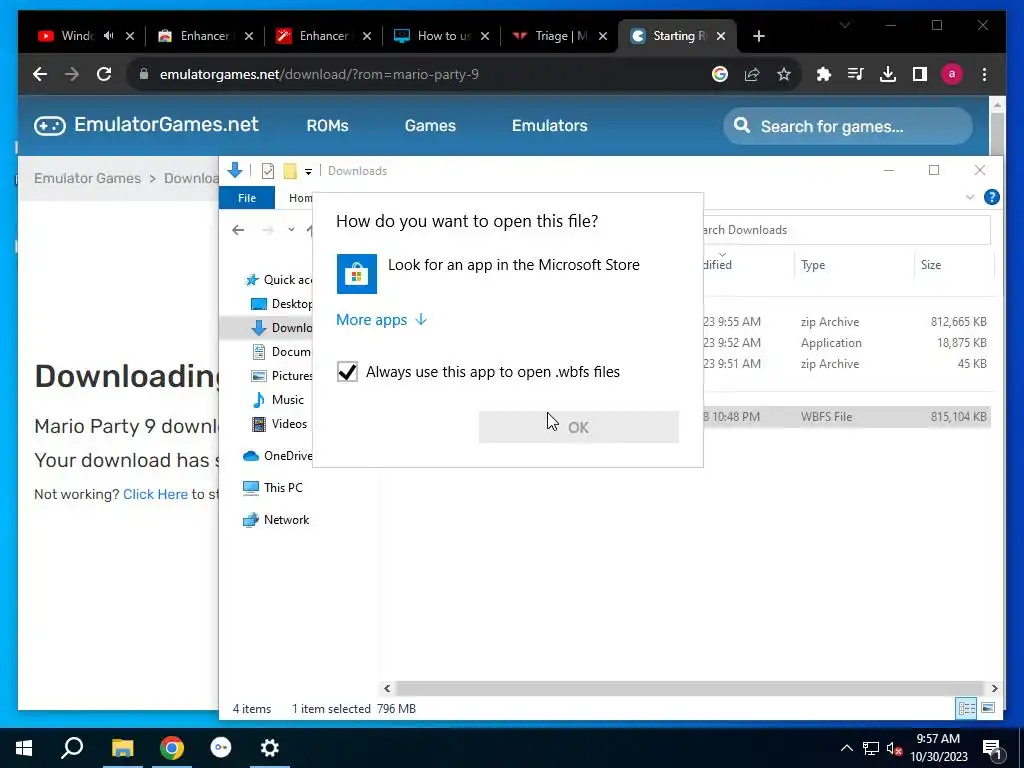Open File tab in File Explorer

pyautogui.click(x=247, y=198)
